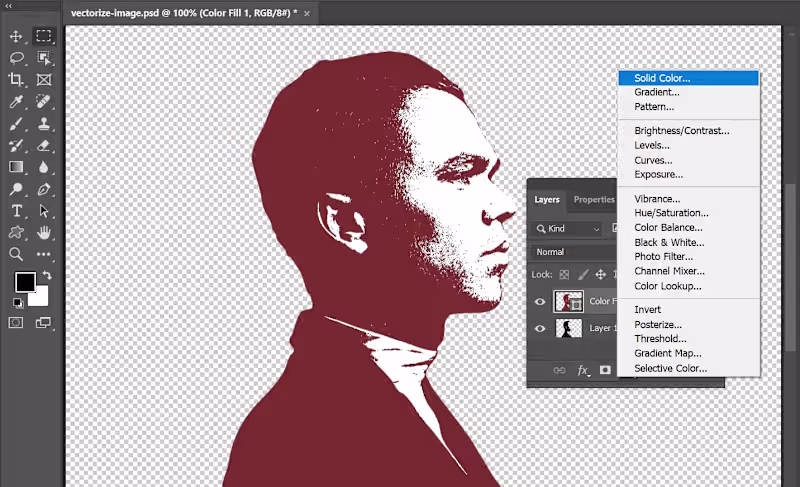This screenshot has width=800, height=487.
Task: Toggle lock transparent pixels
Action: [x=564, y=275]
